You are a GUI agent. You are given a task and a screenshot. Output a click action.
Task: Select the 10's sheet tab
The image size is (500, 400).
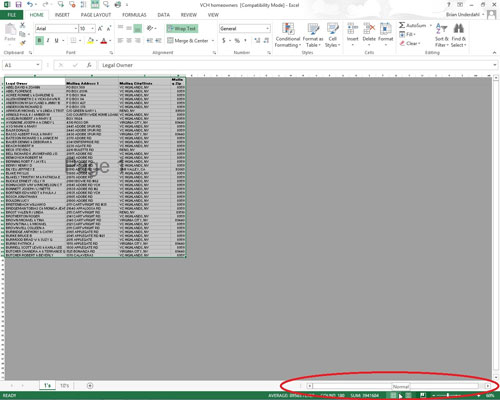[64, 386]
